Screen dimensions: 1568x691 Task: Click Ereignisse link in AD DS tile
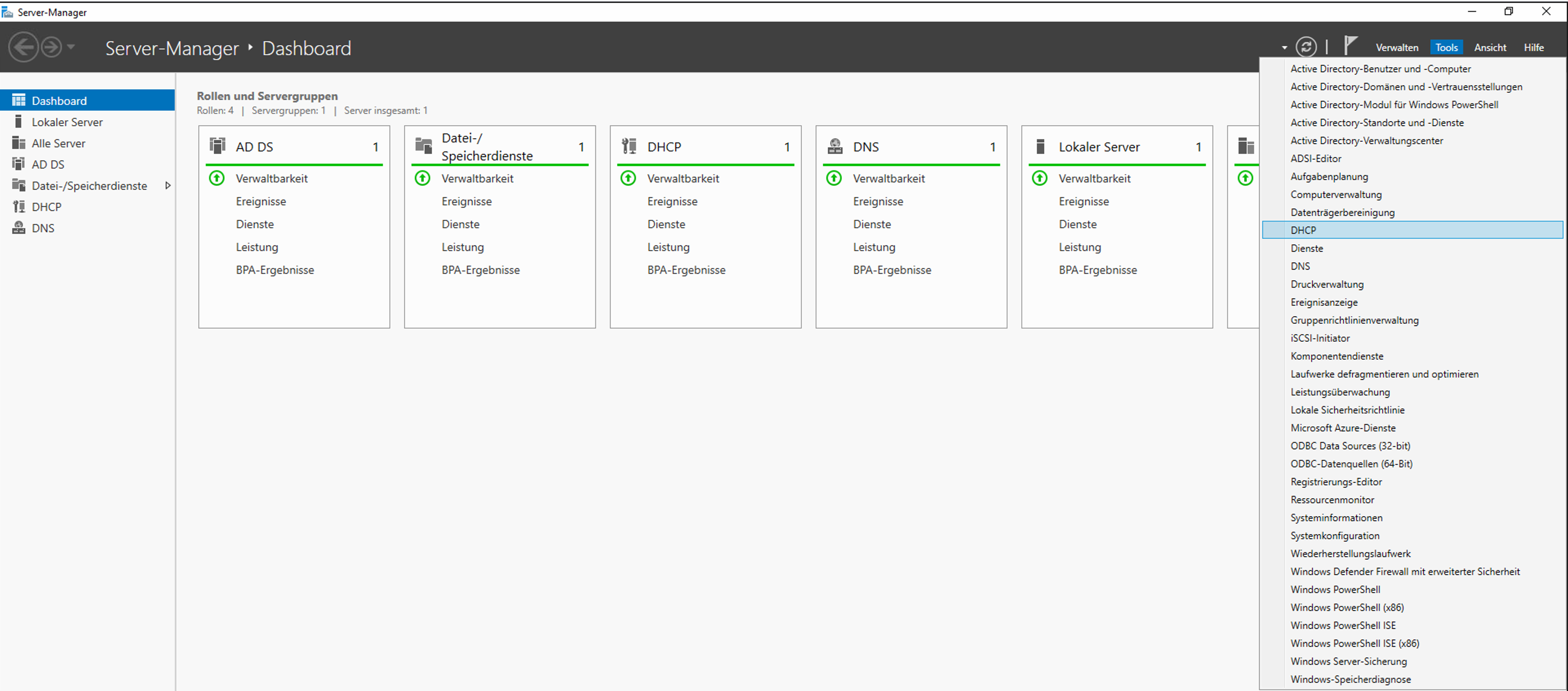click(x=260, y=202)
